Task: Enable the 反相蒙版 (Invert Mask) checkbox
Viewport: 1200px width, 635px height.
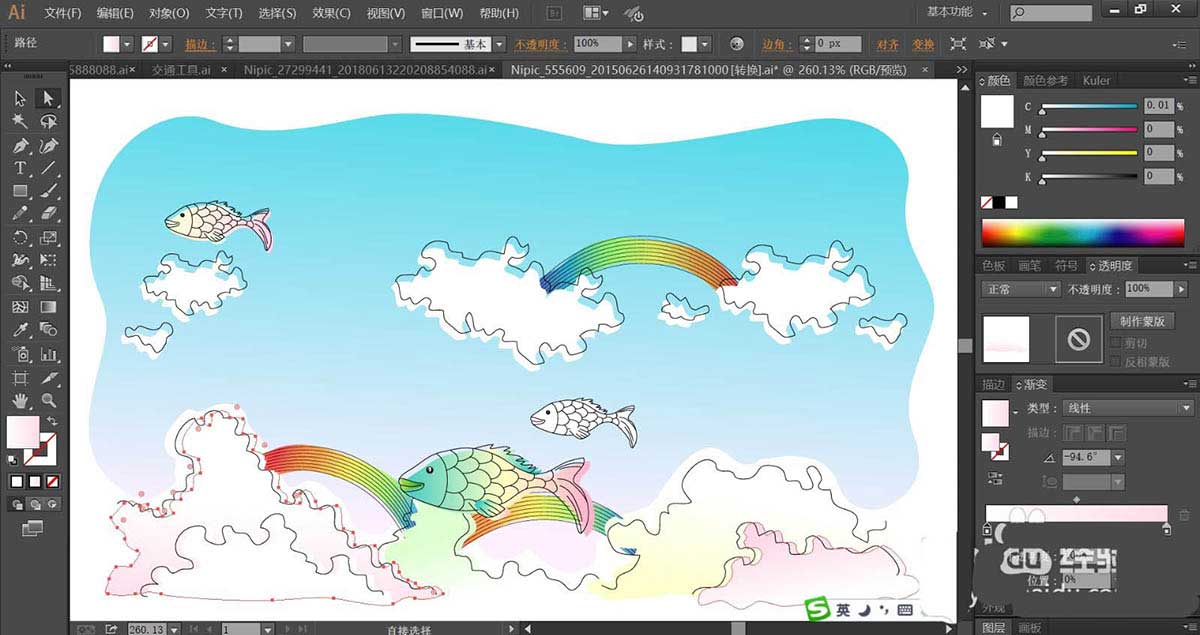Action: click(x=1116, y=360)
